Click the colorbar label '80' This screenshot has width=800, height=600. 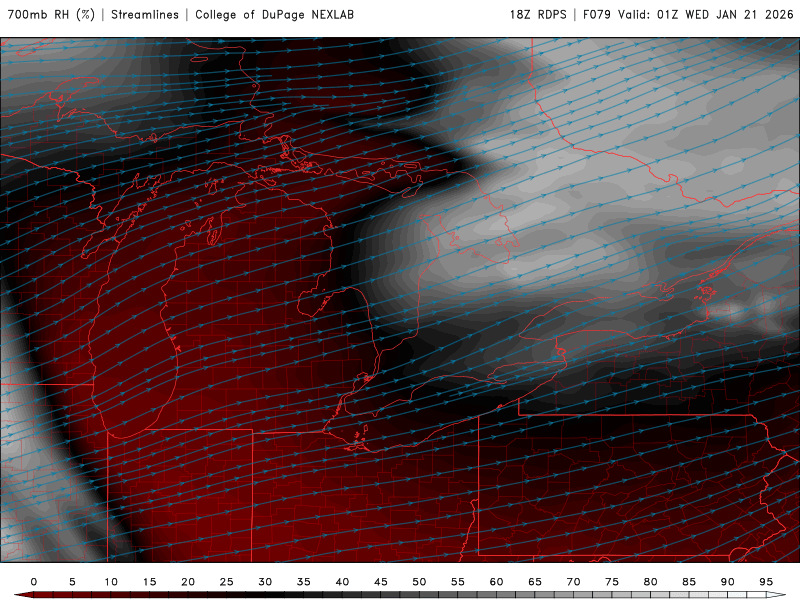651,582
